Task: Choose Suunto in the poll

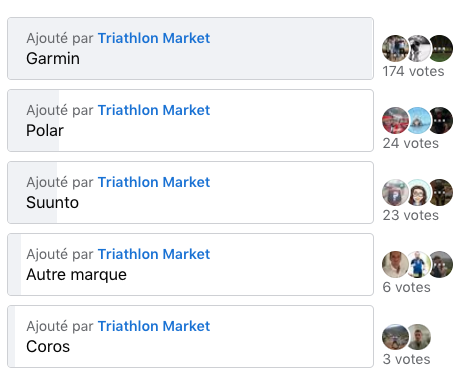Action: tap(190, 193)
